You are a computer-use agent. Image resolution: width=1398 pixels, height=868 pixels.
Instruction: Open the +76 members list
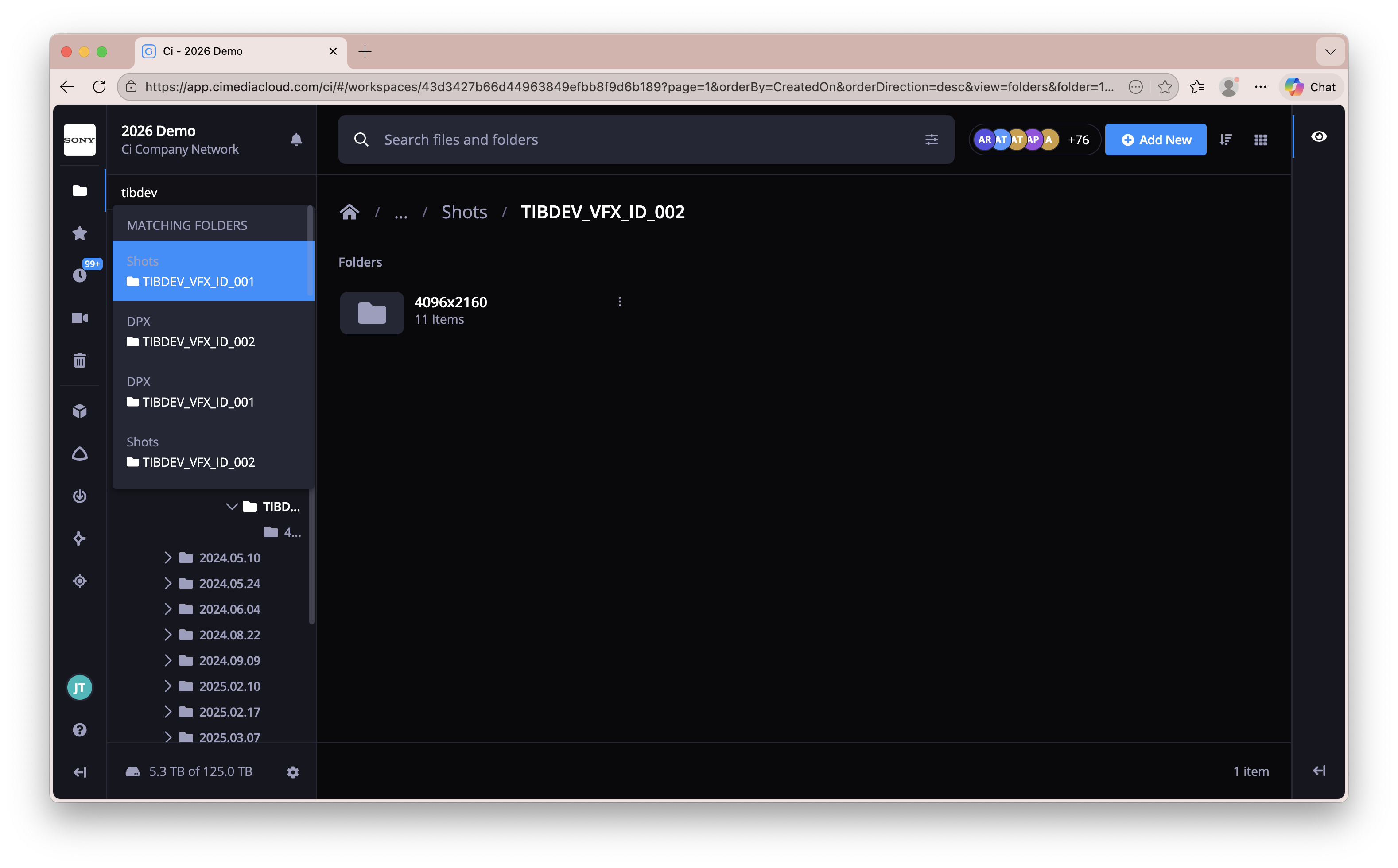pos(1078,140)
